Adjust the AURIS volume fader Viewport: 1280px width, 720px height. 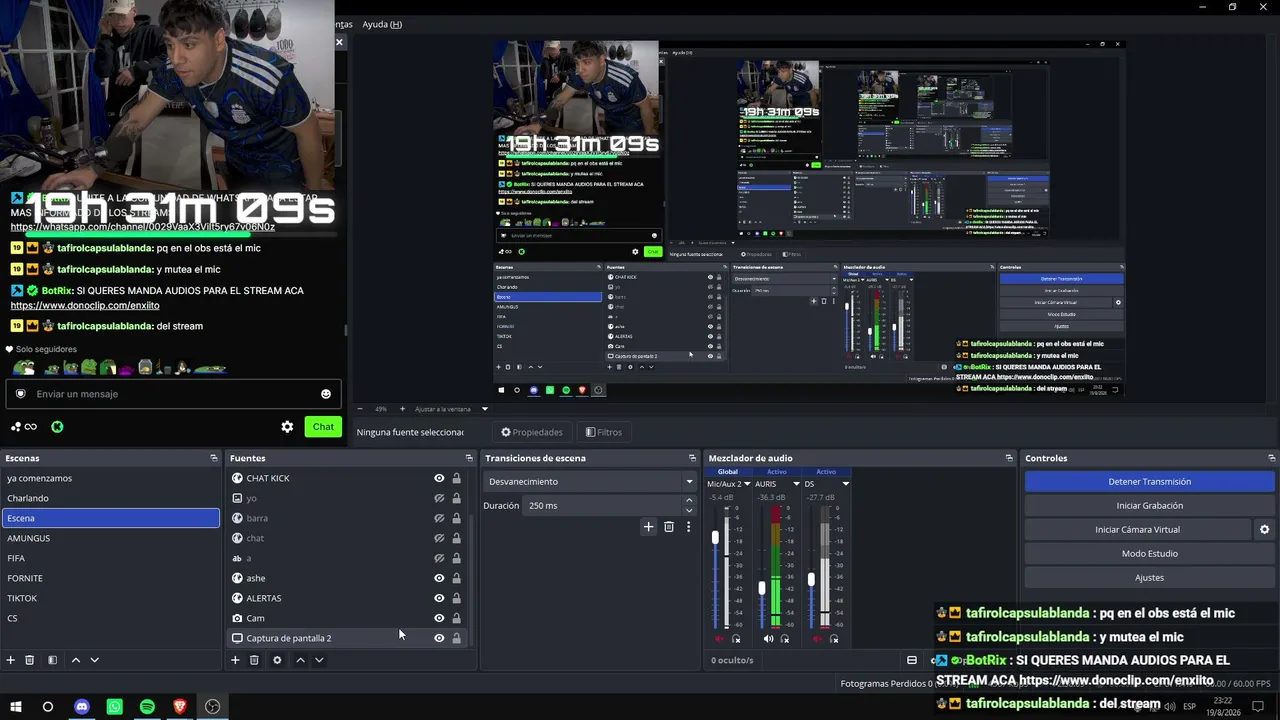(x=762, y=589)
